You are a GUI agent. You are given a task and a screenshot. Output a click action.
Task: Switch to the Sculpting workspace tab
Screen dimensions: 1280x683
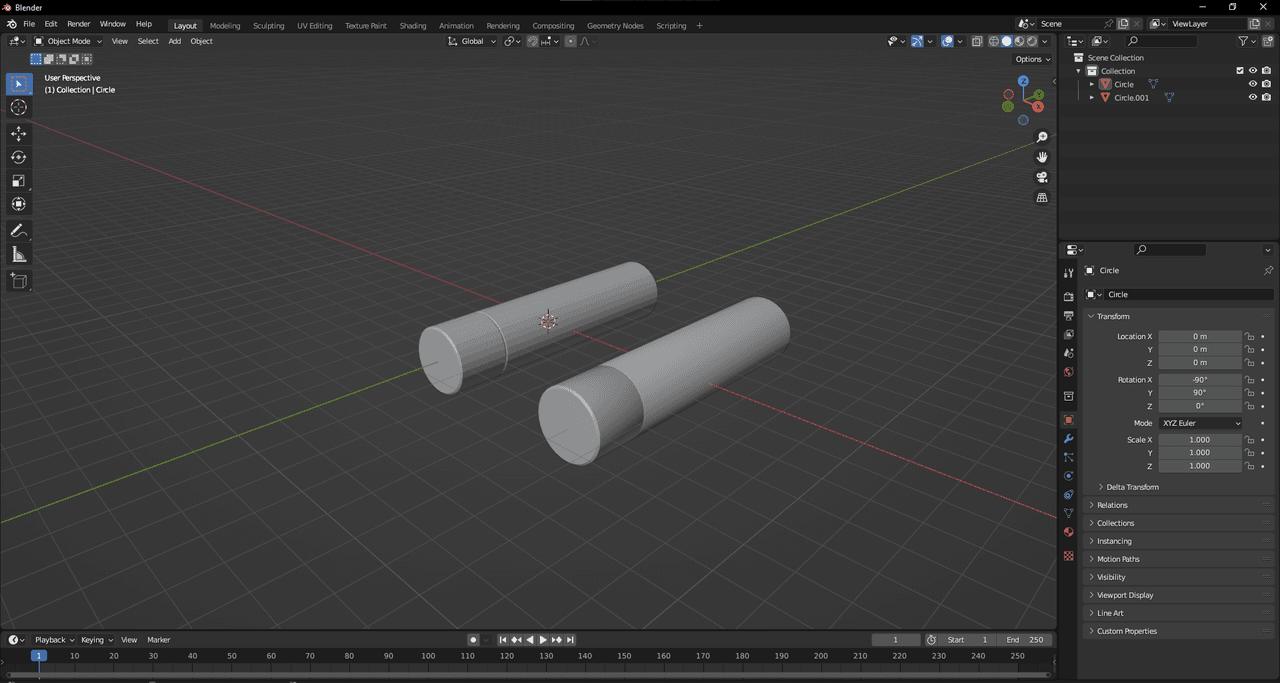[268, 25]
